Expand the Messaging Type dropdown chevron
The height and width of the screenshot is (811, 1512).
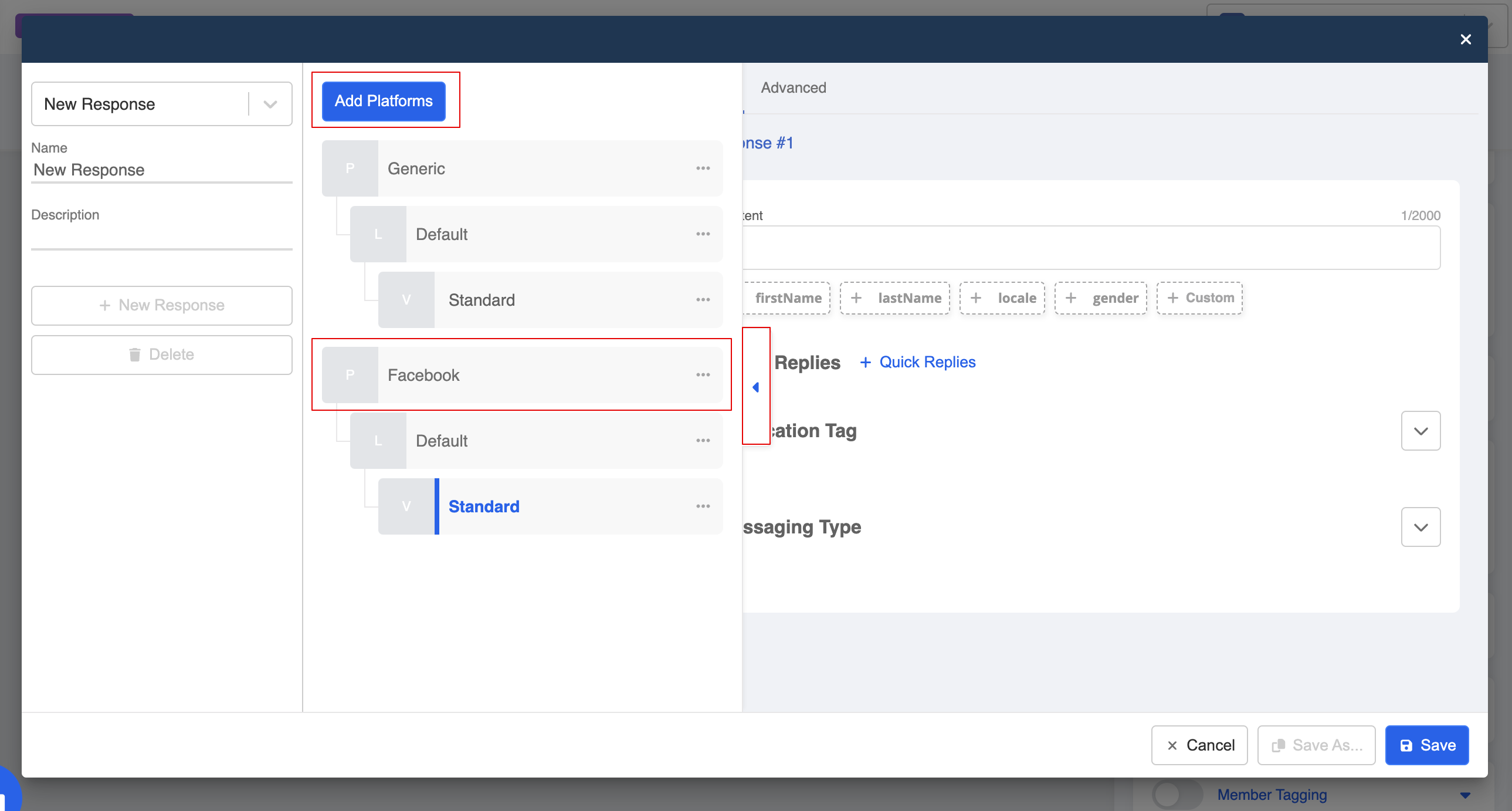coord(1420,528)
